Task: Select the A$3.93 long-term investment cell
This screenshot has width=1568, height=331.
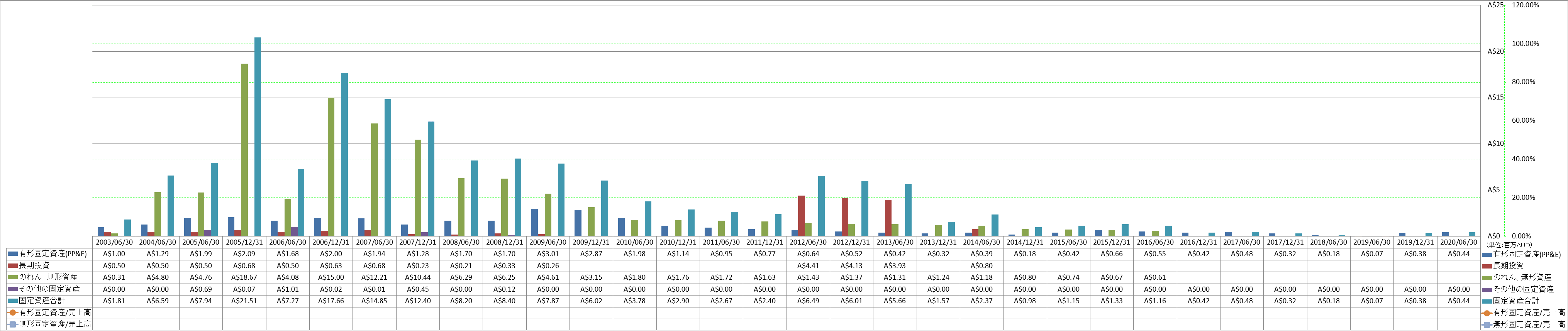Action: click(895, 266)
